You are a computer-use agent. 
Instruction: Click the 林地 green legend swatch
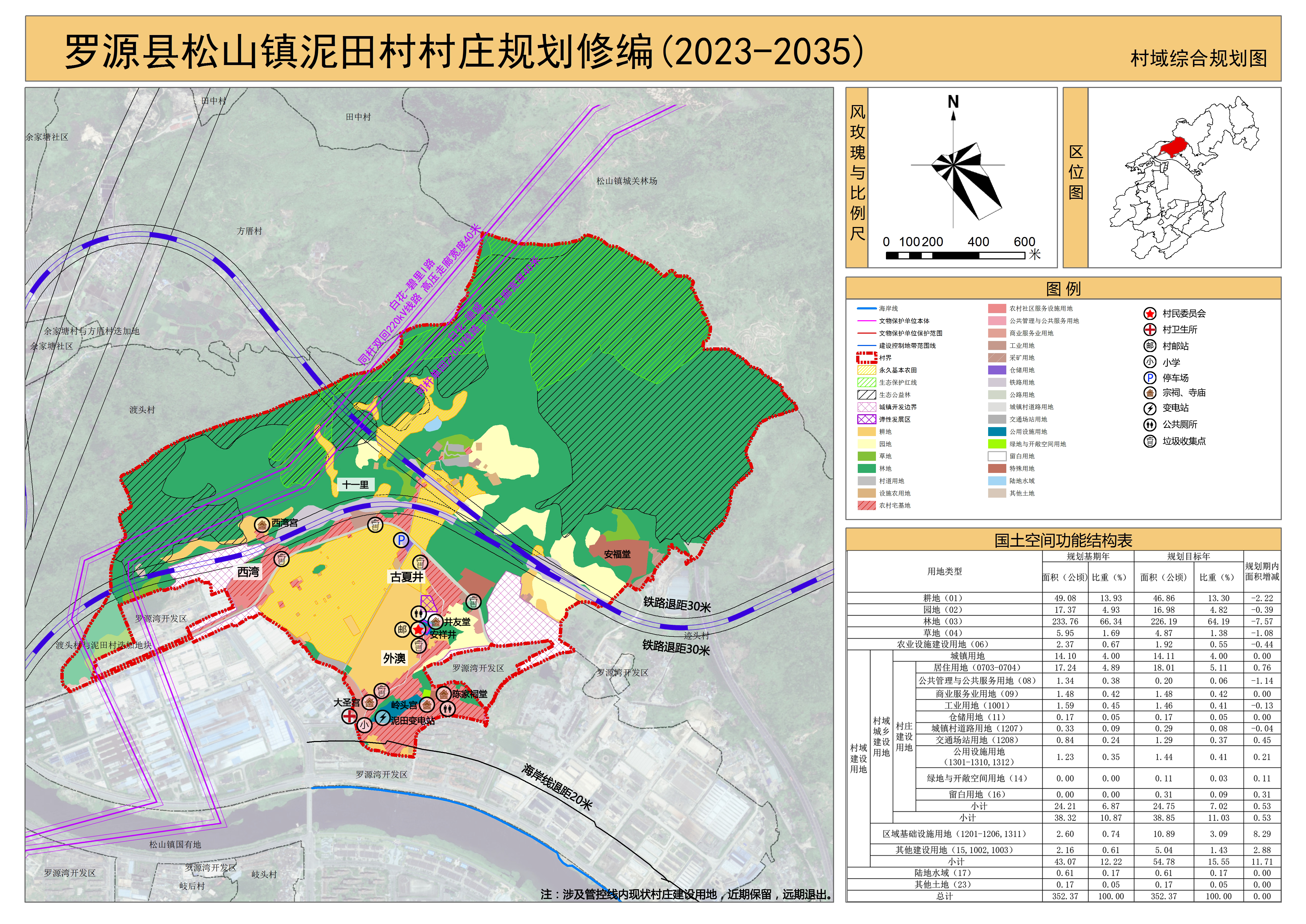click(866, 468)
